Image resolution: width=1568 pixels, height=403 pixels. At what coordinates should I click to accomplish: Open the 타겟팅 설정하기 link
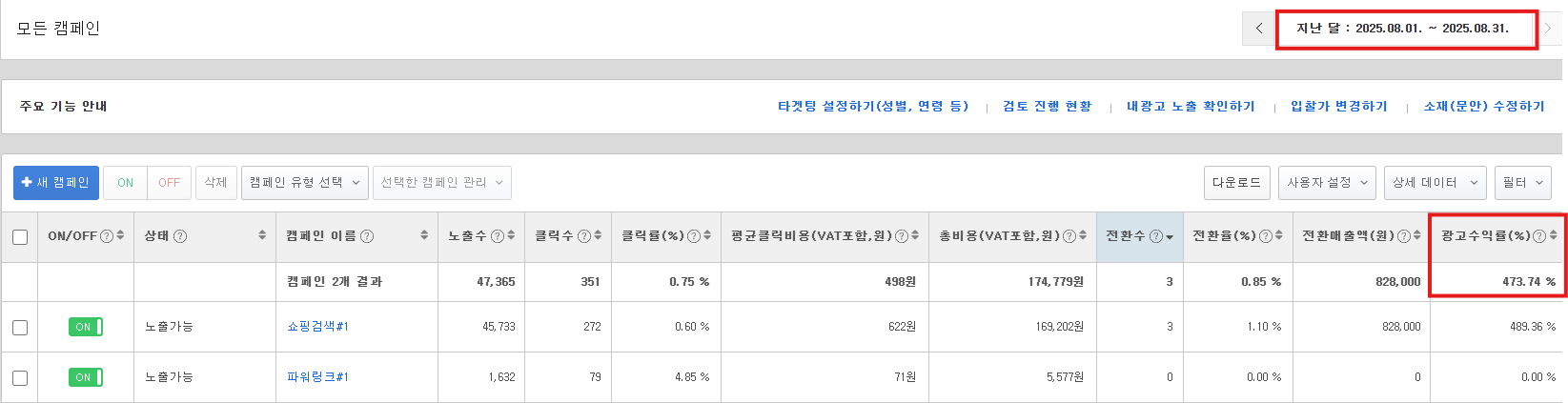pyautogui.click(x=873, y=106)
